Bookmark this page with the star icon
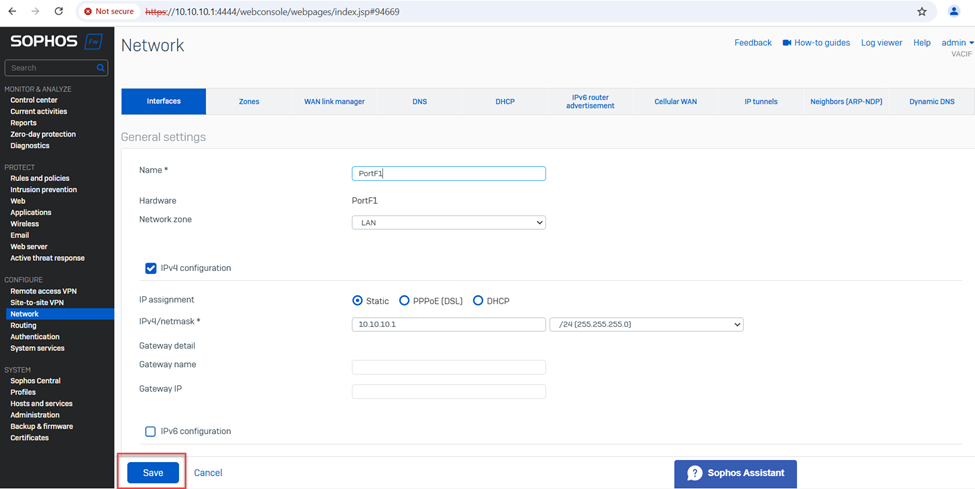This screenshot has height=489, width=975. coord(921,11)
